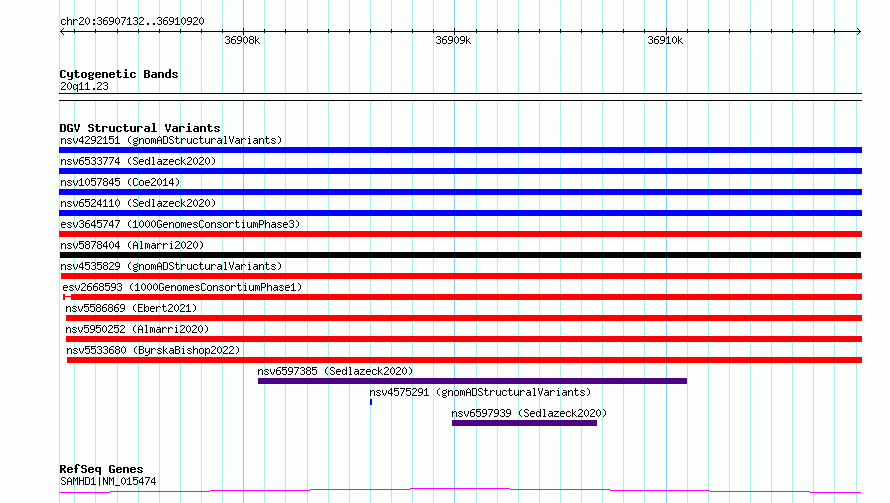890x503 pixels.
Task: Click the purple bar under nsv6597939
Action: click(524, 423)
